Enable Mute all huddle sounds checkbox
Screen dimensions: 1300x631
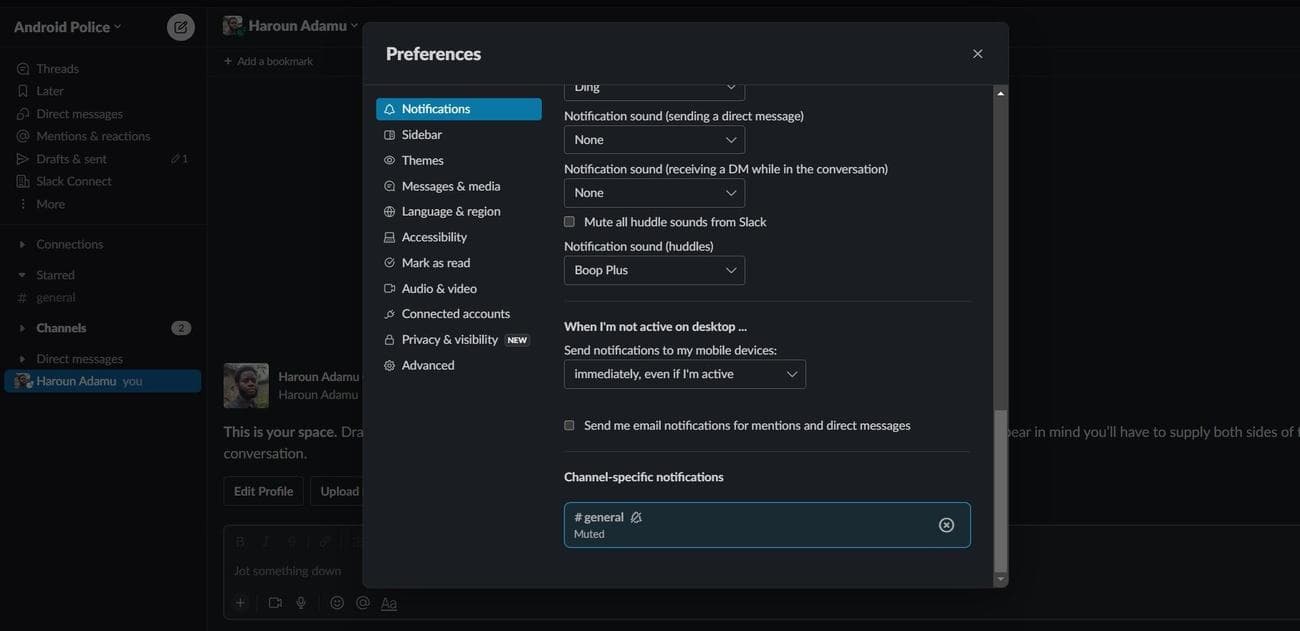[x=570, y=222]
